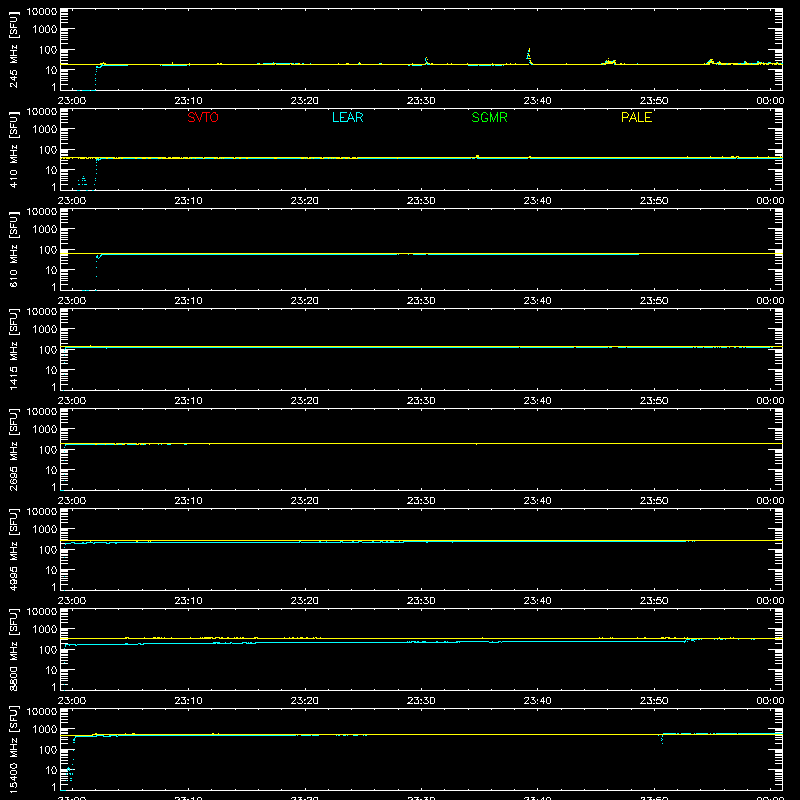
Task: Click the yellow PALE station legend label
Action: point(636,117)
